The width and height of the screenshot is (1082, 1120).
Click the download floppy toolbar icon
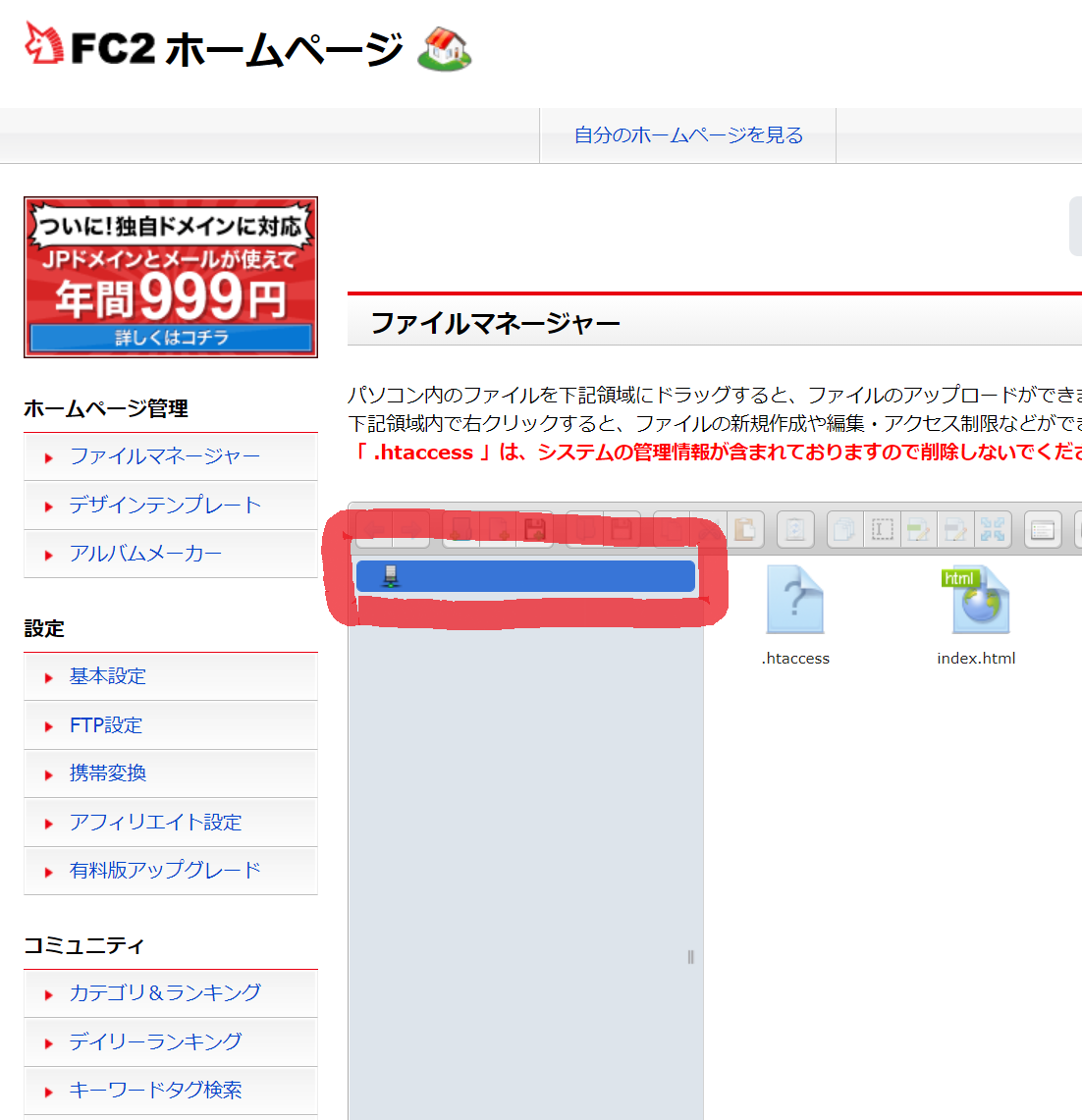pos(622,530)
